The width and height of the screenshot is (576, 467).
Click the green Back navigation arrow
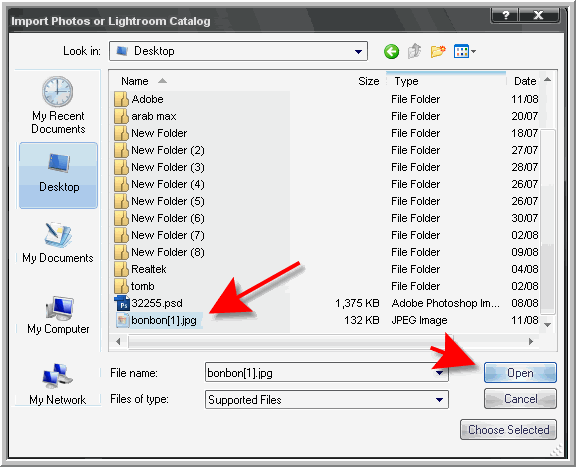(391, 51)
